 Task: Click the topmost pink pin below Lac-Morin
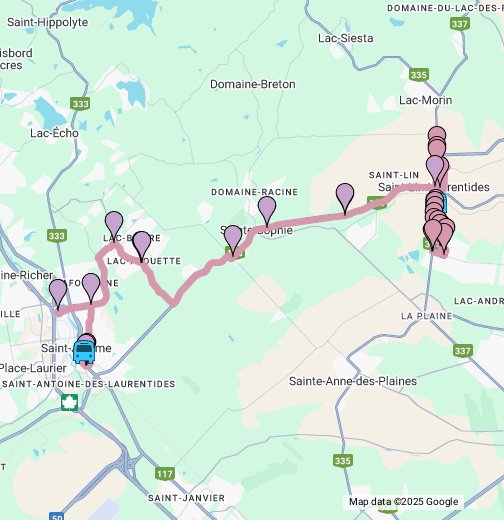click(437, 134)
